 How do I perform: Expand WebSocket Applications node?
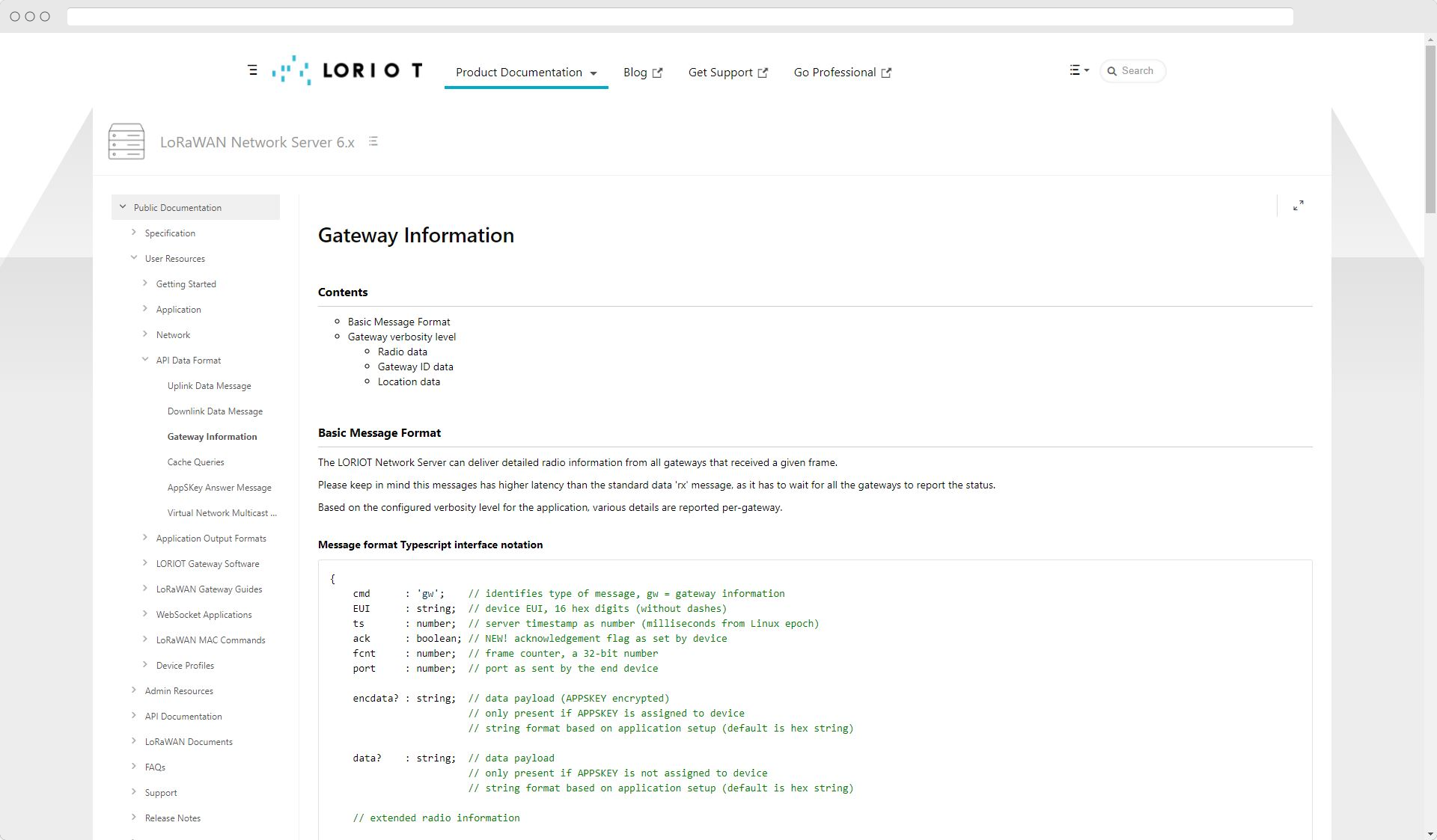tap(145, 614)
